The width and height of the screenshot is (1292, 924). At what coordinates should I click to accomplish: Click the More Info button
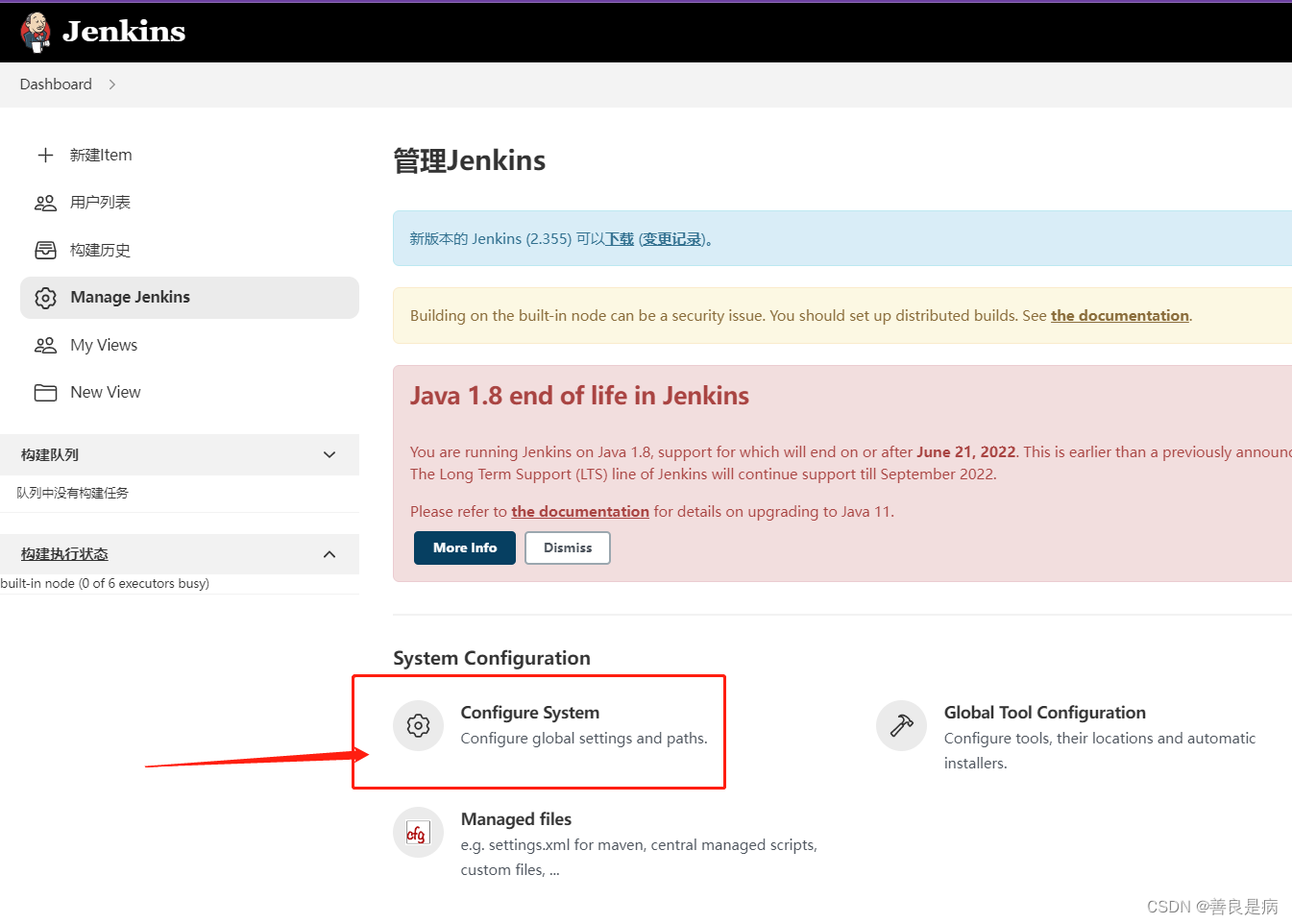coord(465,547)
